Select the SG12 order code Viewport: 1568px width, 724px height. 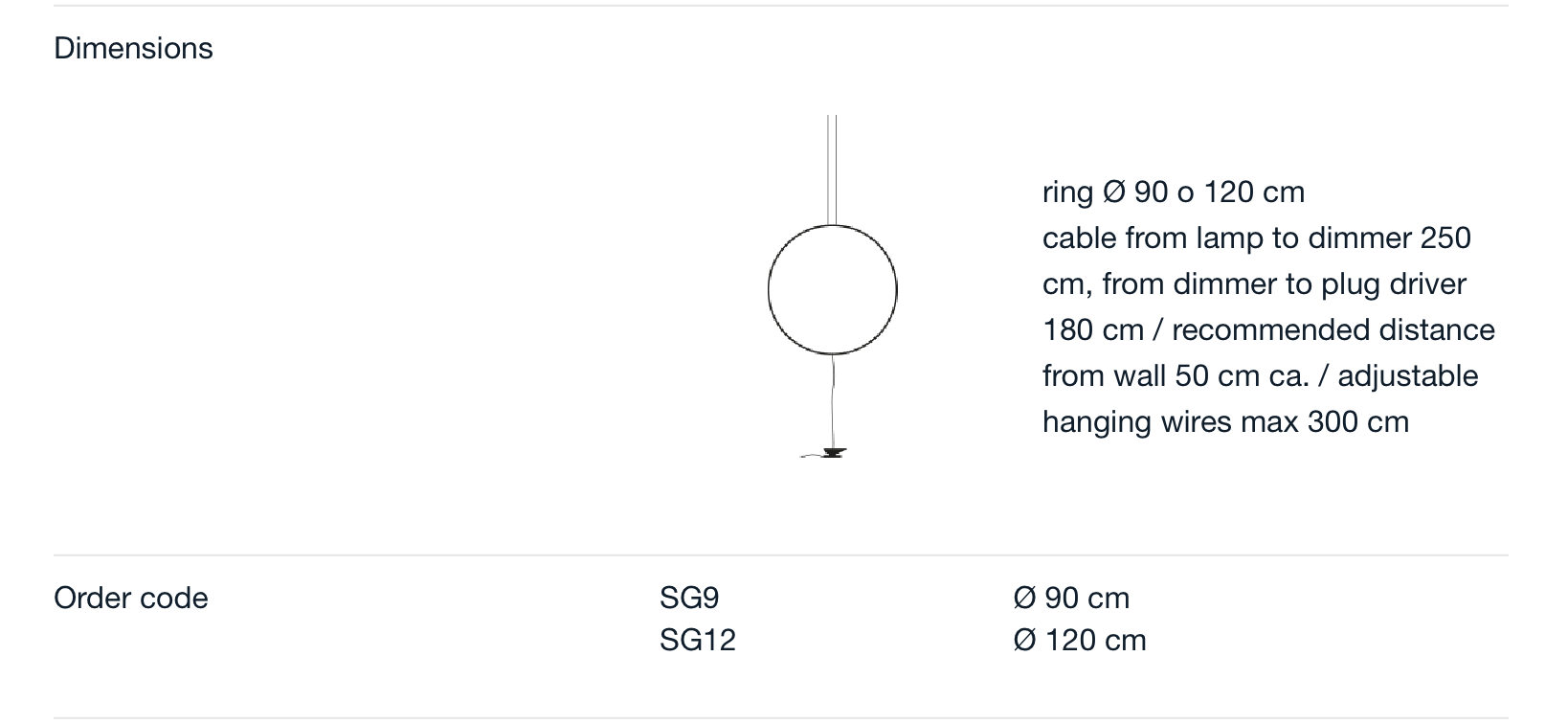coord(698,640)
